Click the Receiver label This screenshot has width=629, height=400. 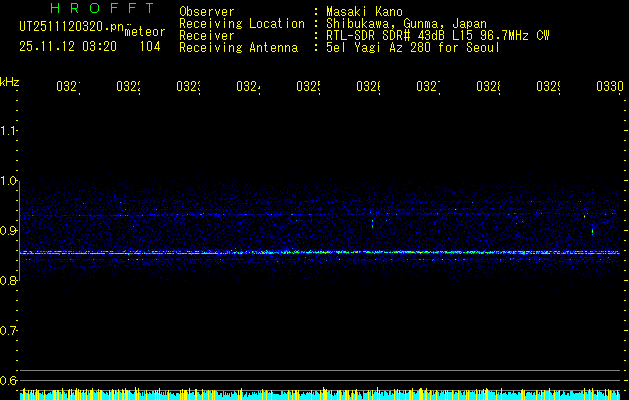207,36
